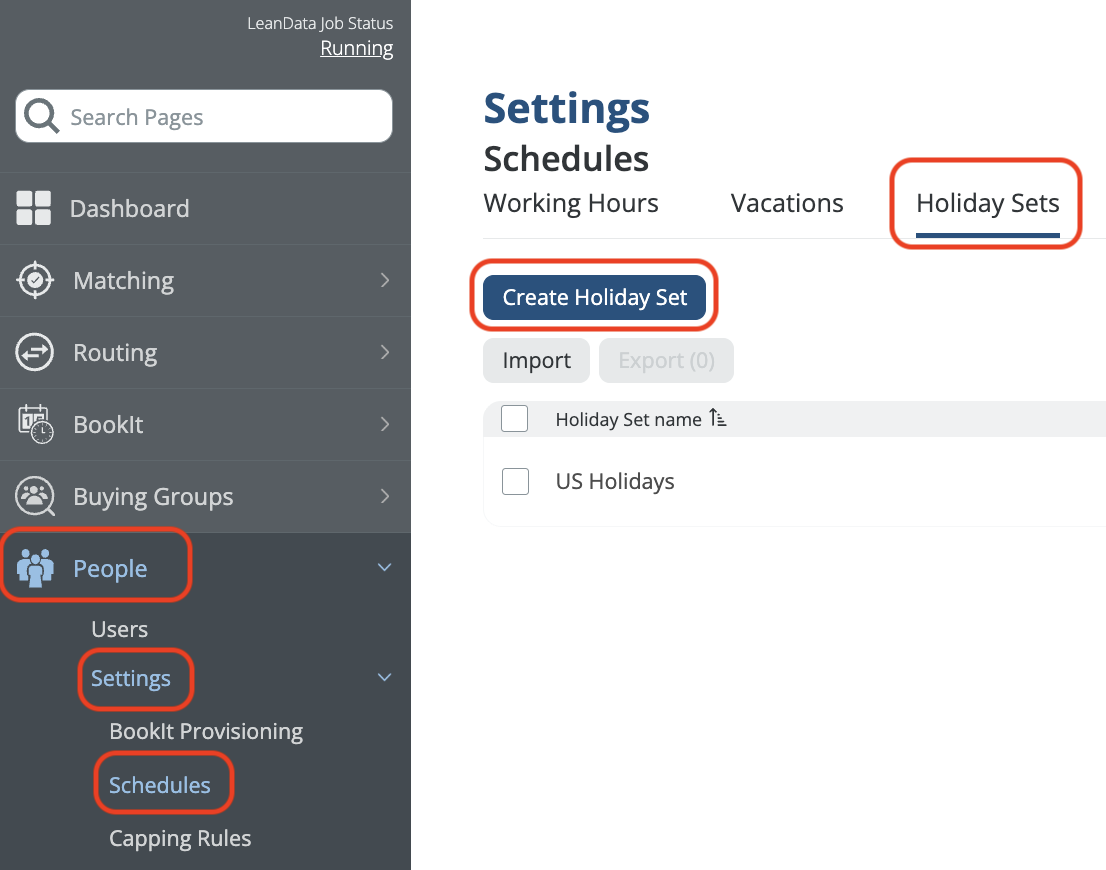This screenshot has height=870, width=1106.
Task: Open Dashboard via its grid icon
Action: tap(34, 208)
